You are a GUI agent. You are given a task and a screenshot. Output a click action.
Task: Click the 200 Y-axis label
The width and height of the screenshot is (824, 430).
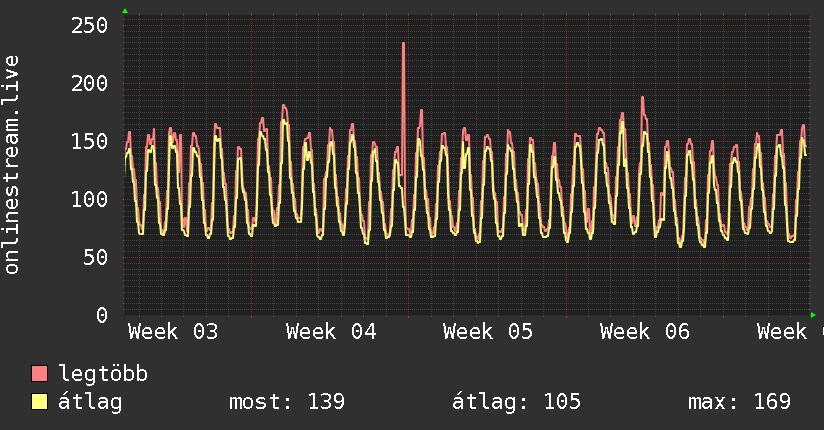pyautogui.click(x=90, y=83)
